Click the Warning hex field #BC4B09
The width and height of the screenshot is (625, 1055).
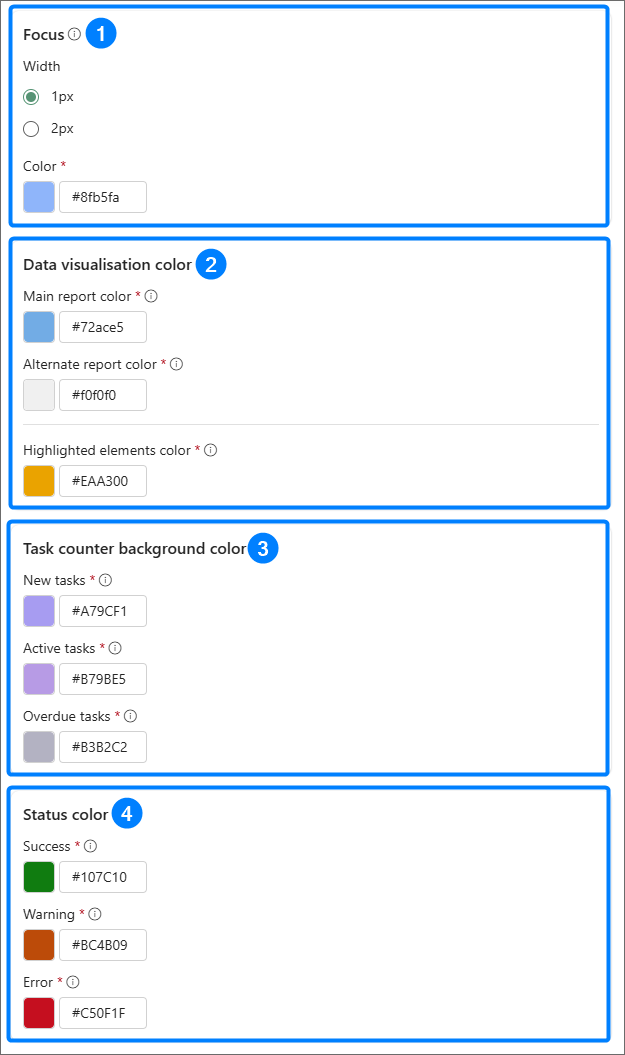[103, 945]
